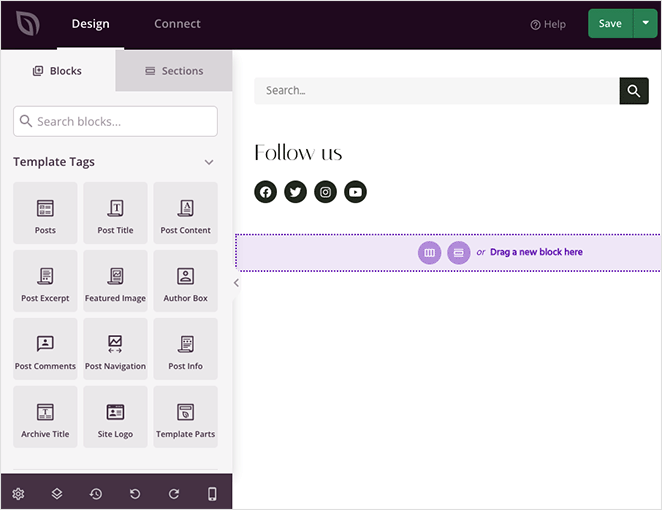
Task: Switch to the Connect tab
Action: (177, 24)
